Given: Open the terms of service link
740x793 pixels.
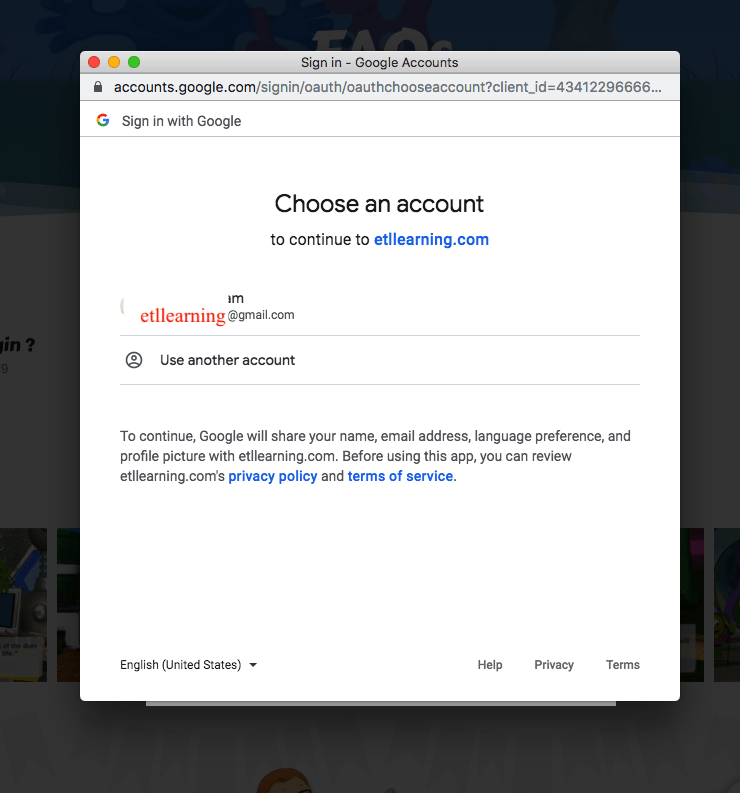Looking at the screenshot, I should coord(400,476).
